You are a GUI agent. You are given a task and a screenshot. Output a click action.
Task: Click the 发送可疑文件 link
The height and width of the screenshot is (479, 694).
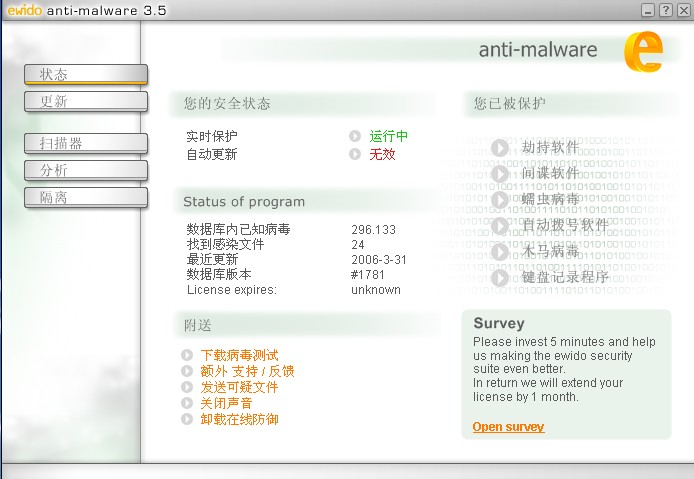(239, 387)
